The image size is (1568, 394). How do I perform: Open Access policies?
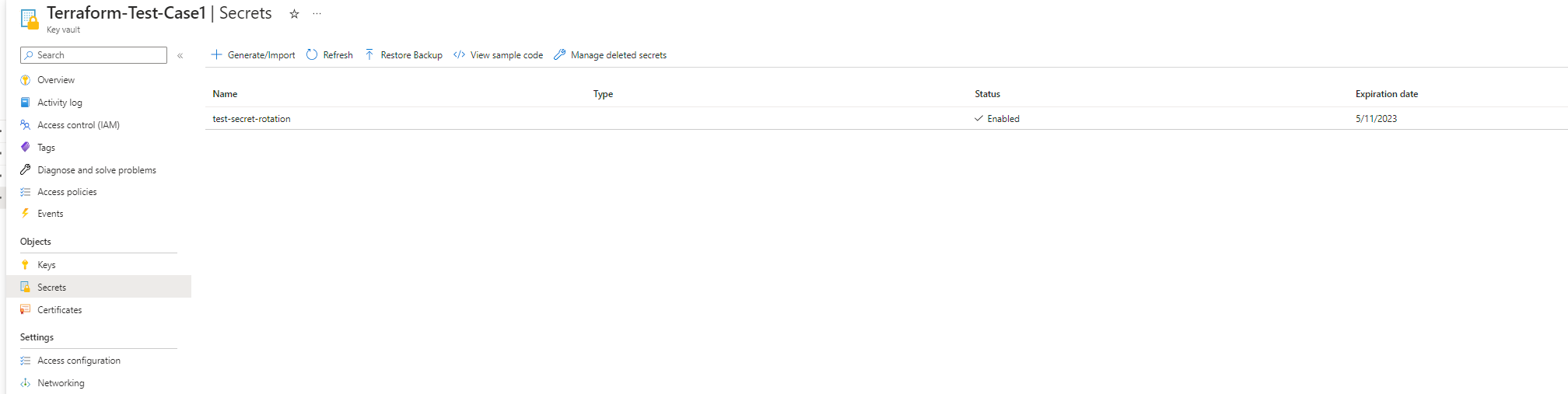coord(67,192)
